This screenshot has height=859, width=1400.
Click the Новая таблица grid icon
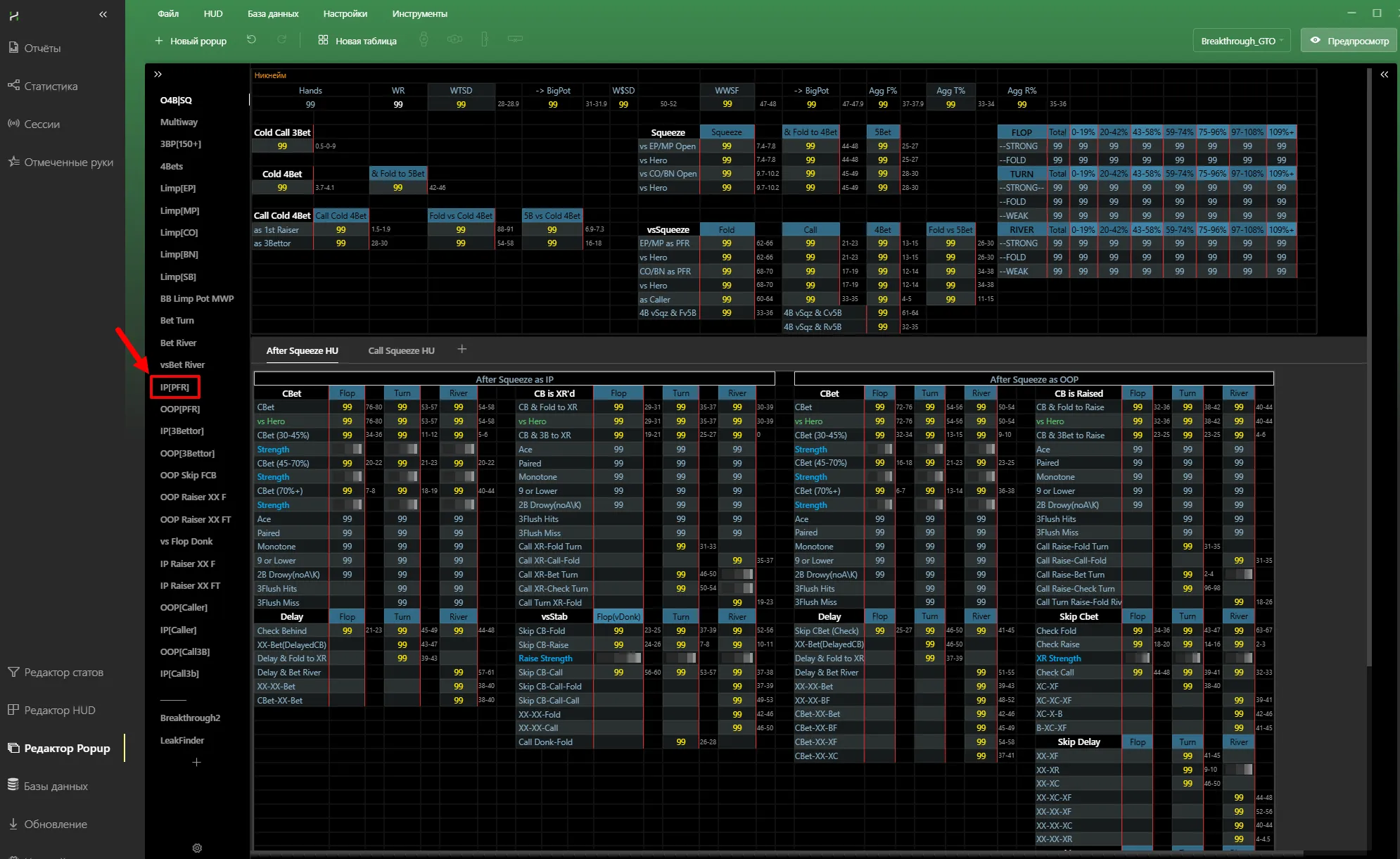pos(323,40)
